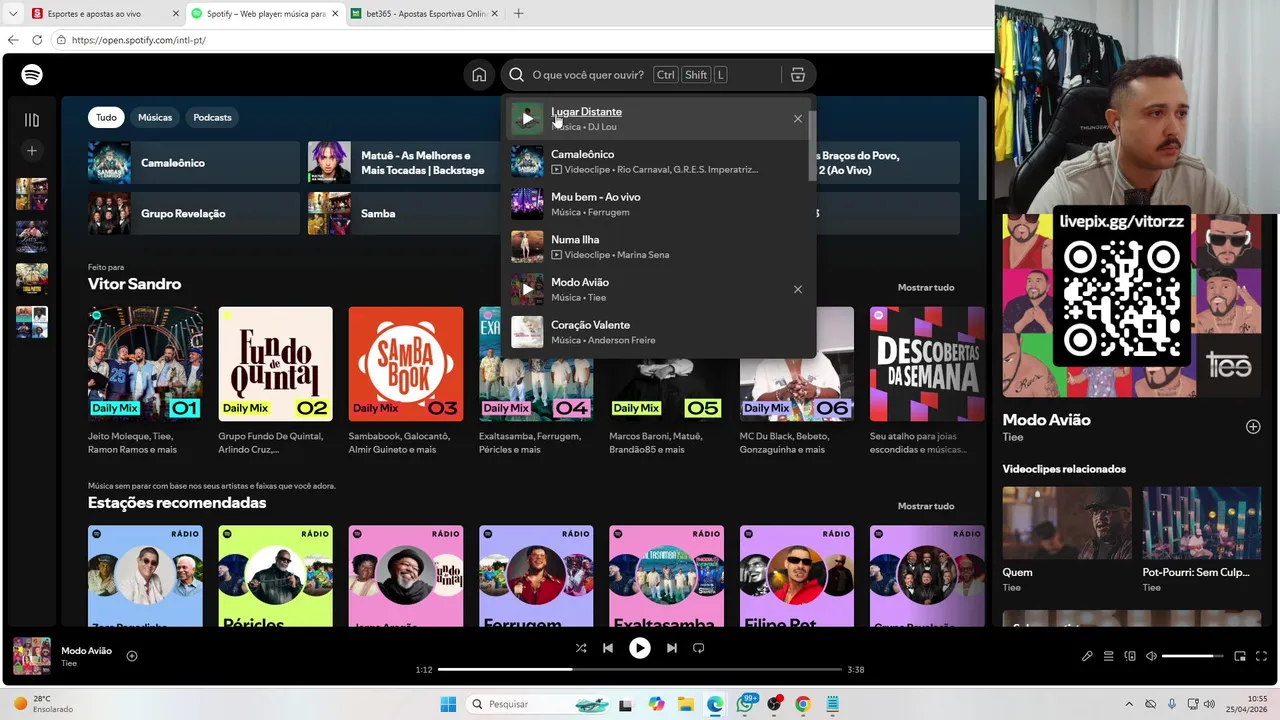
Task: Open WhatsApp from the taskbar
Action: 745,704
